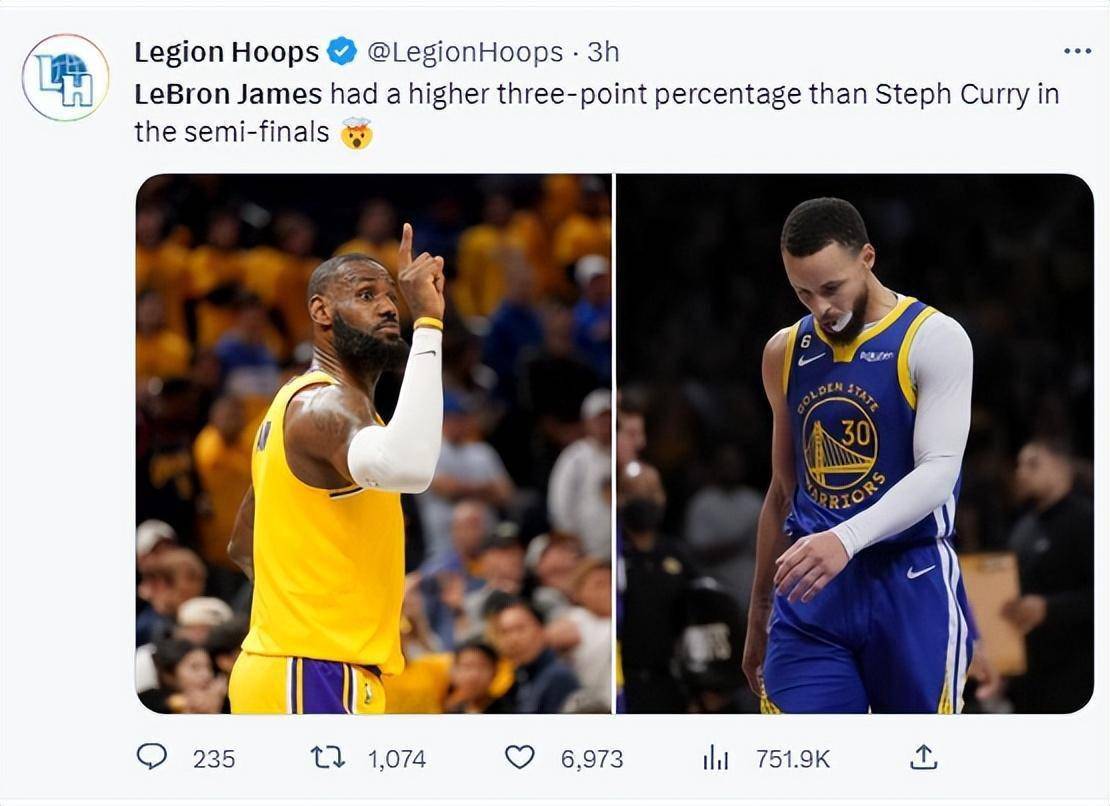Open the Legion Hoops profile avatar
The image size is (1110, 806).
pos(65,77)
